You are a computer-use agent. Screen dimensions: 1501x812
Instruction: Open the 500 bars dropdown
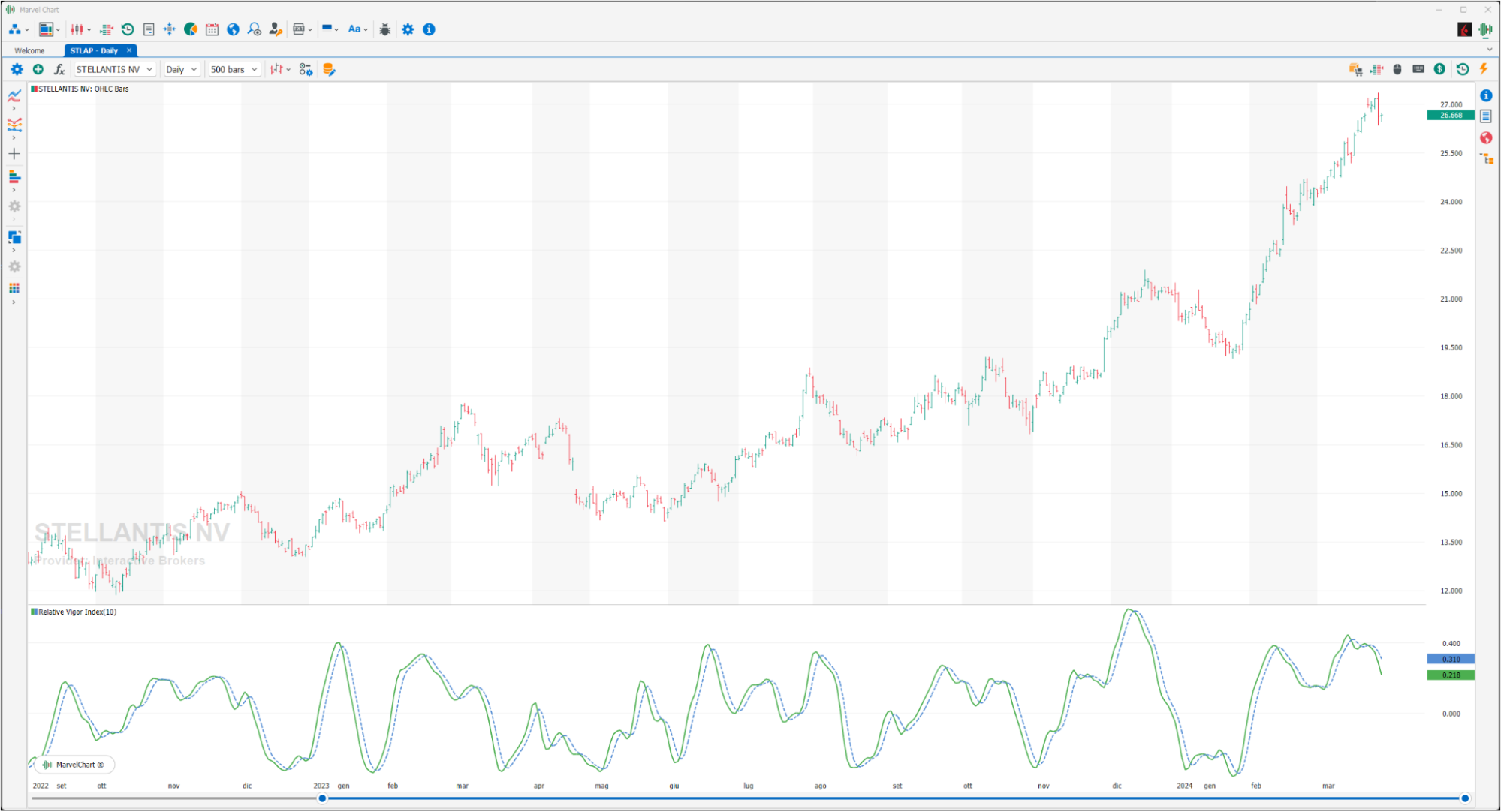pyautogui.click(x=234, y=69)
